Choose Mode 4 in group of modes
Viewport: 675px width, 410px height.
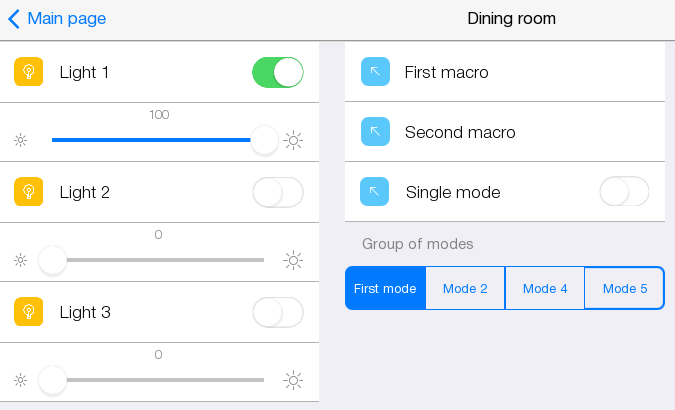[545, 288]
